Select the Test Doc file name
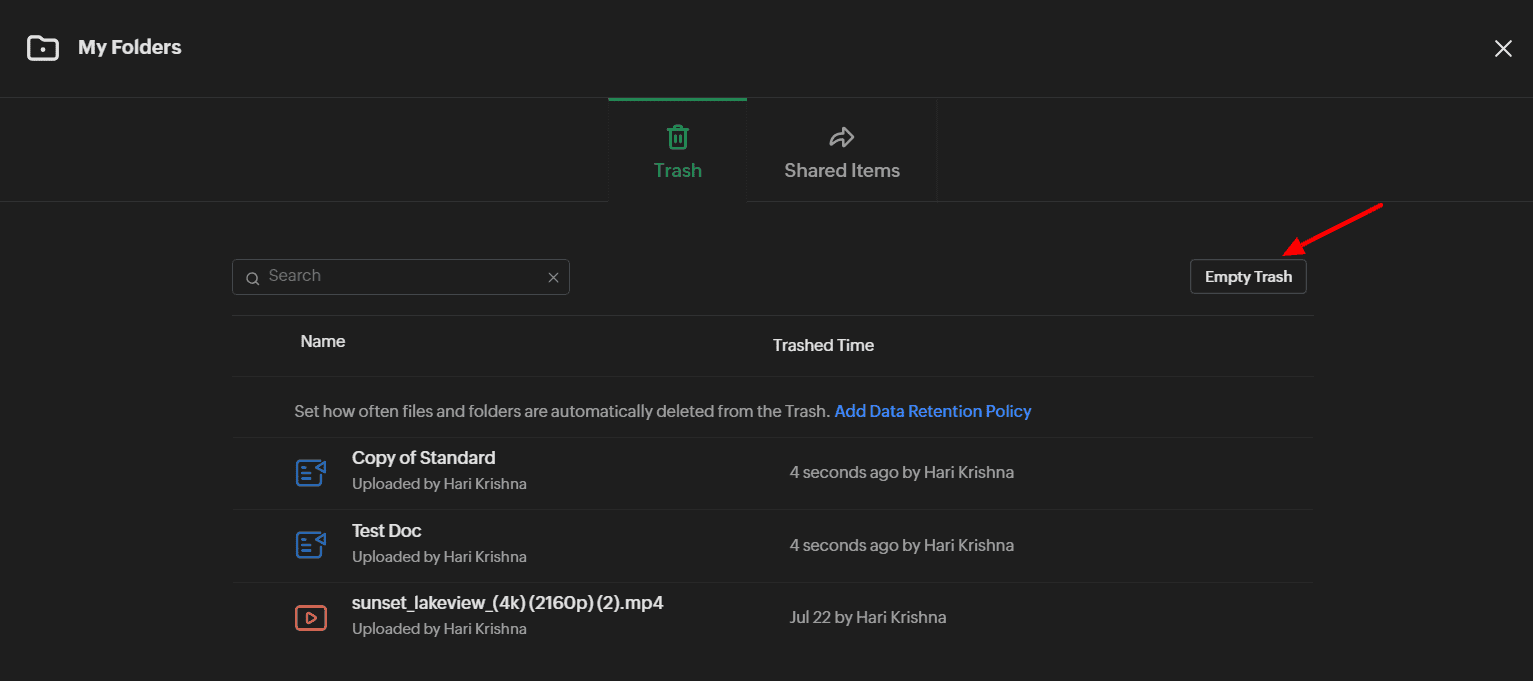This screenshot has width=1533, height=681. pyautogui.click(x=387, y=531)
